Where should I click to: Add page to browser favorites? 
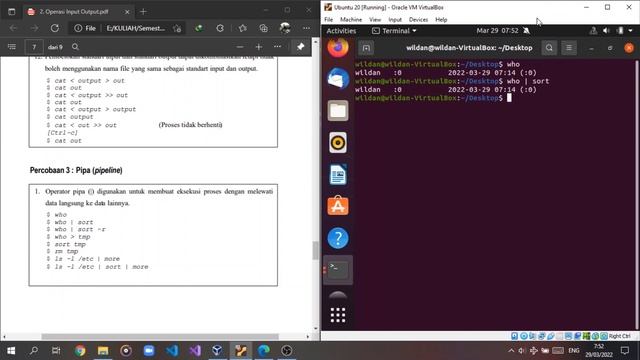(x=177, y=28)
